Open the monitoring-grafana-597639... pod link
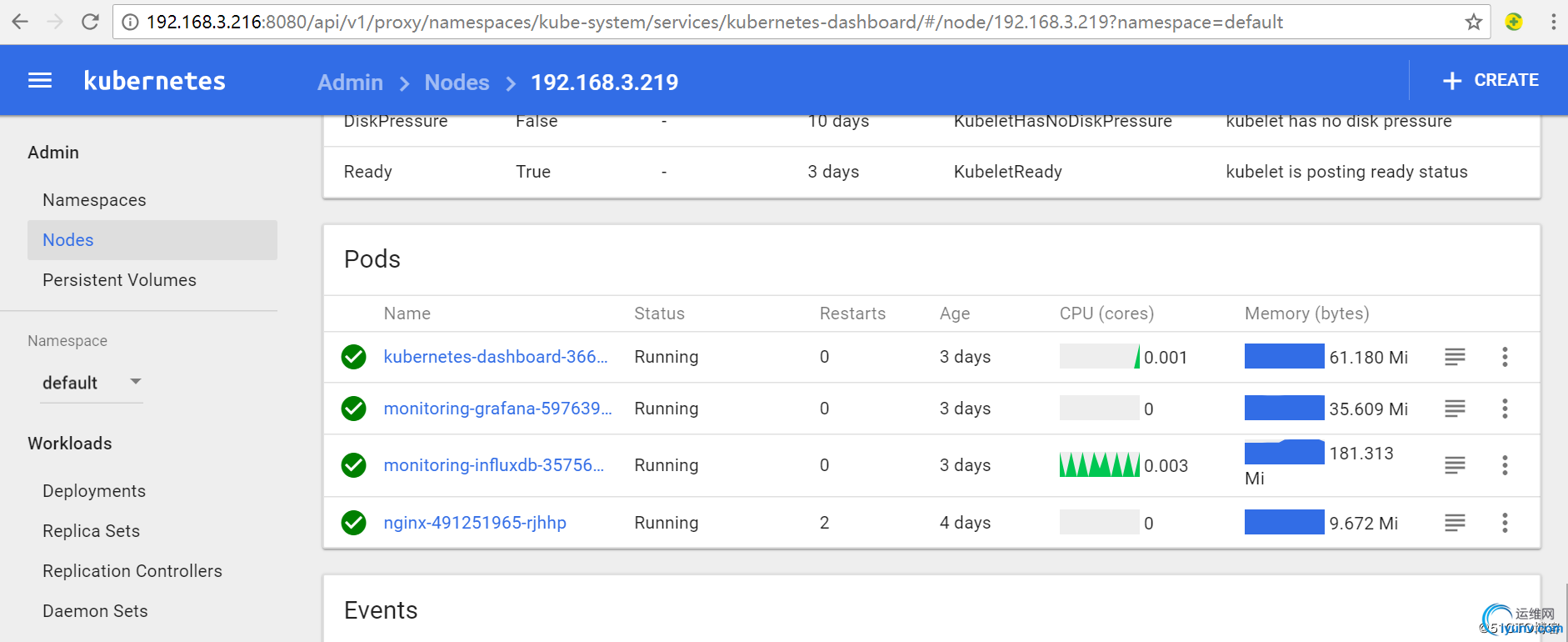Image resolution: width=1568 pixels, height=642 pixels. 497,409
